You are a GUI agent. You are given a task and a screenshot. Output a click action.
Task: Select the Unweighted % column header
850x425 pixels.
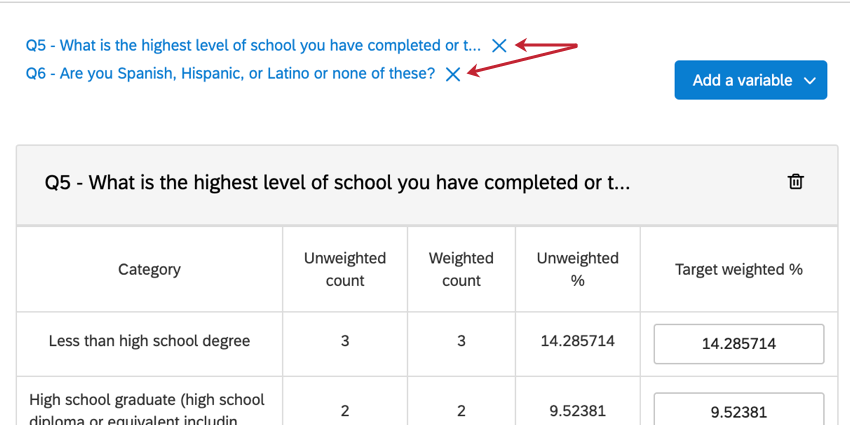[x=578, y=269]
